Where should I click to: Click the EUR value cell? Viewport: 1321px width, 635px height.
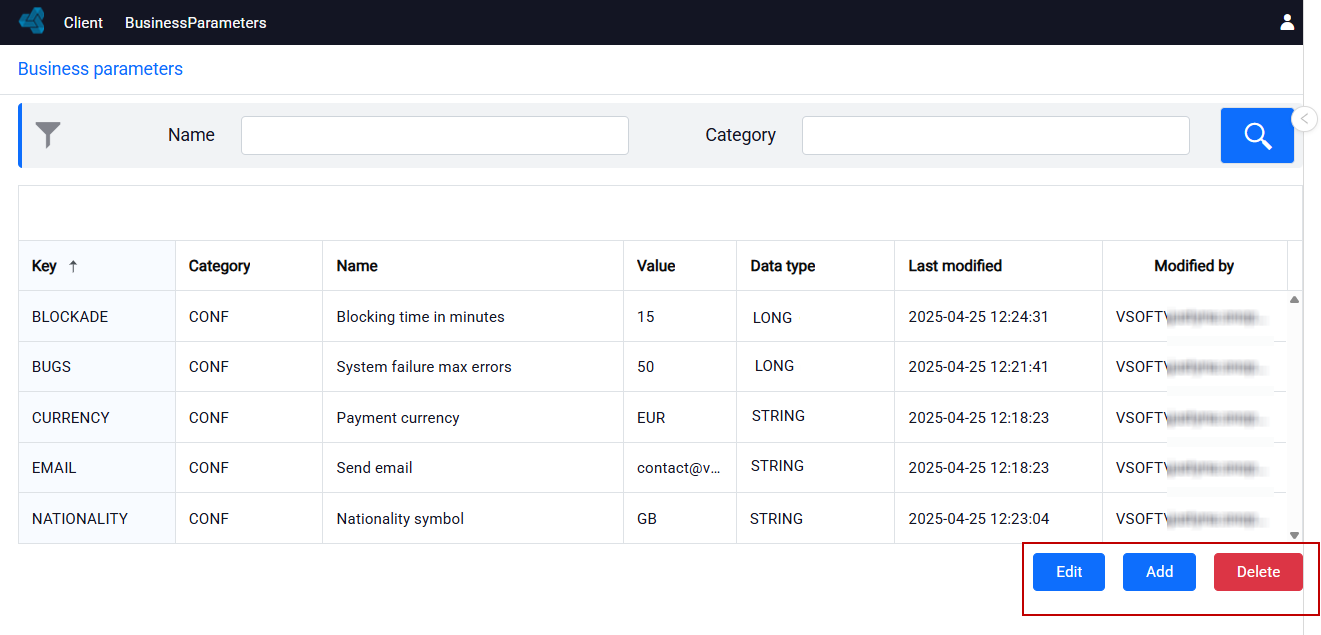(680, 418)
